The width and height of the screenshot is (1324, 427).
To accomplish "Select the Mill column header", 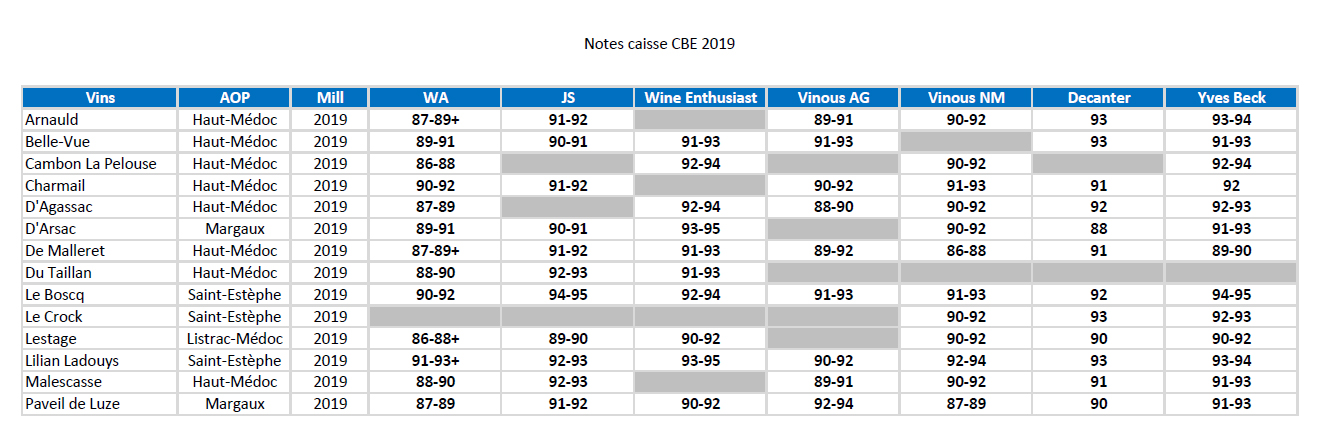I will (x=330, y=98).
